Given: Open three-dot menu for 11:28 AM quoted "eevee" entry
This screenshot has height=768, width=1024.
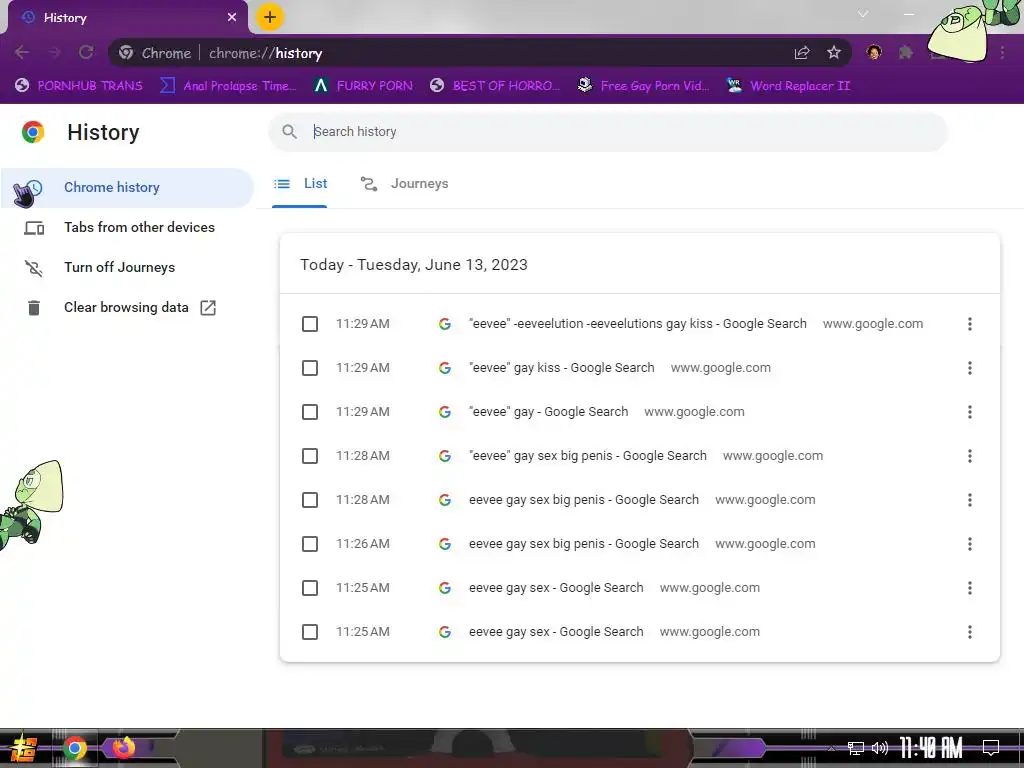Looking at the screenshot, I should [970, 456].
